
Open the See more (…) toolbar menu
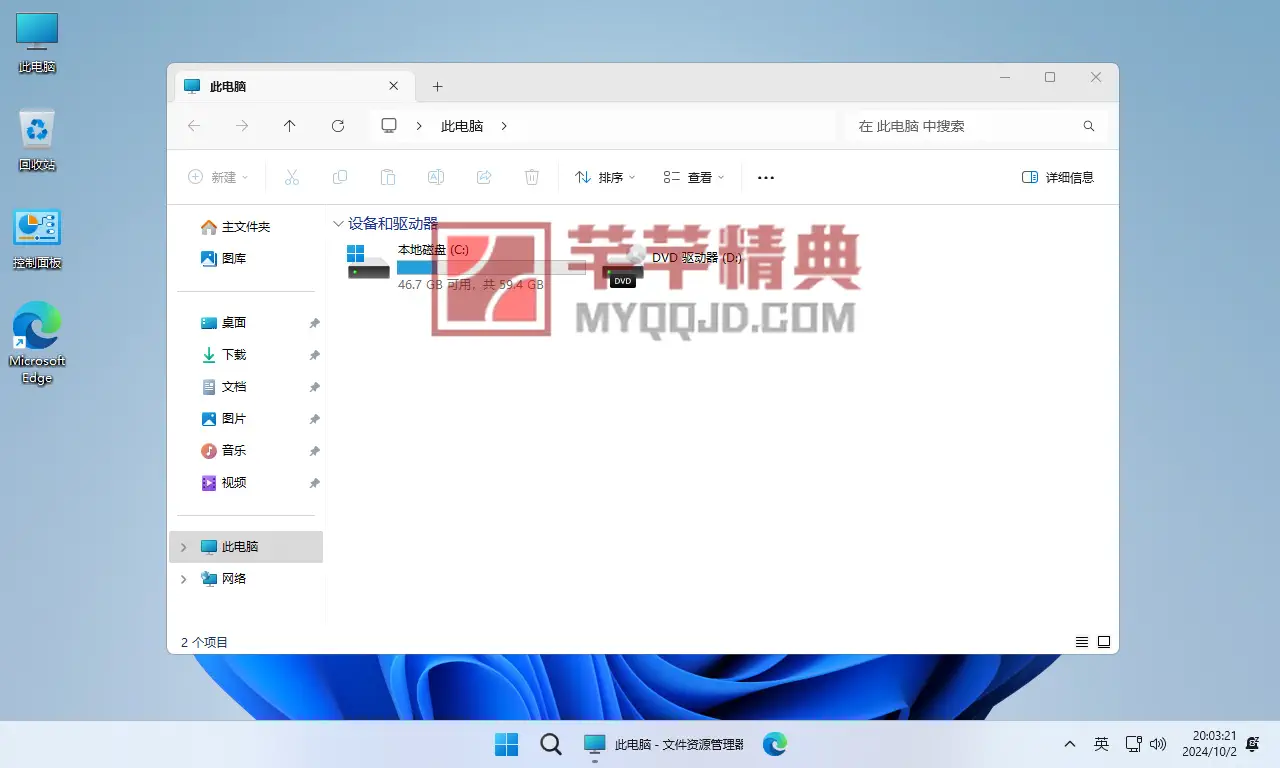(x=766, y=177)
